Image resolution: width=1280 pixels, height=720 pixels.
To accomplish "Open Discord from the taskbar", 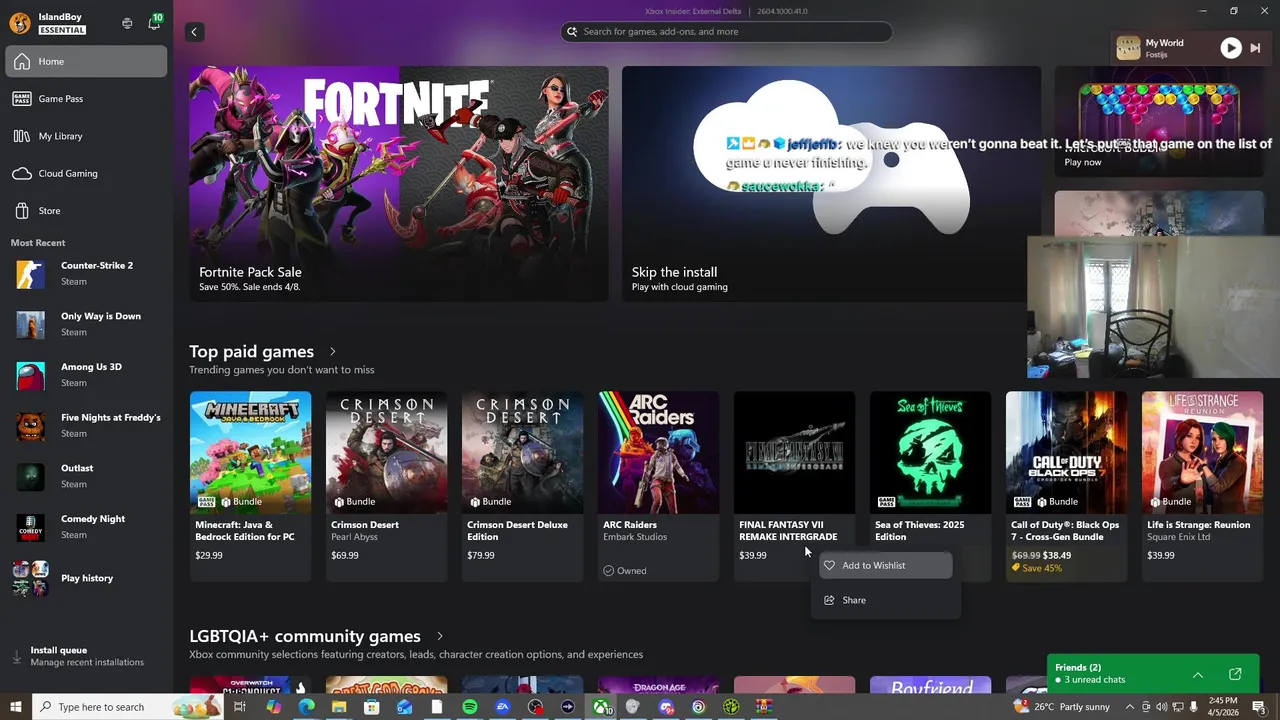I will click(x=666, y=707).
